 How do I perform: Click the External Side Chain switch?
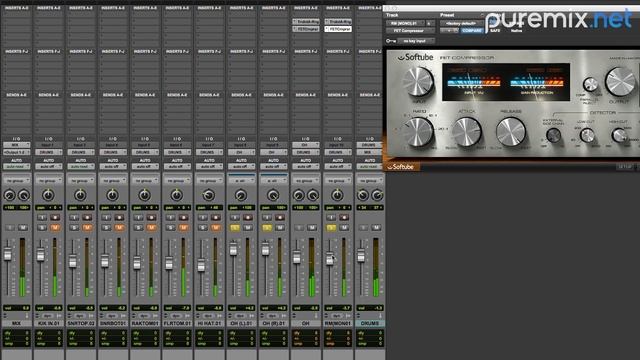[x=553, y=135]
